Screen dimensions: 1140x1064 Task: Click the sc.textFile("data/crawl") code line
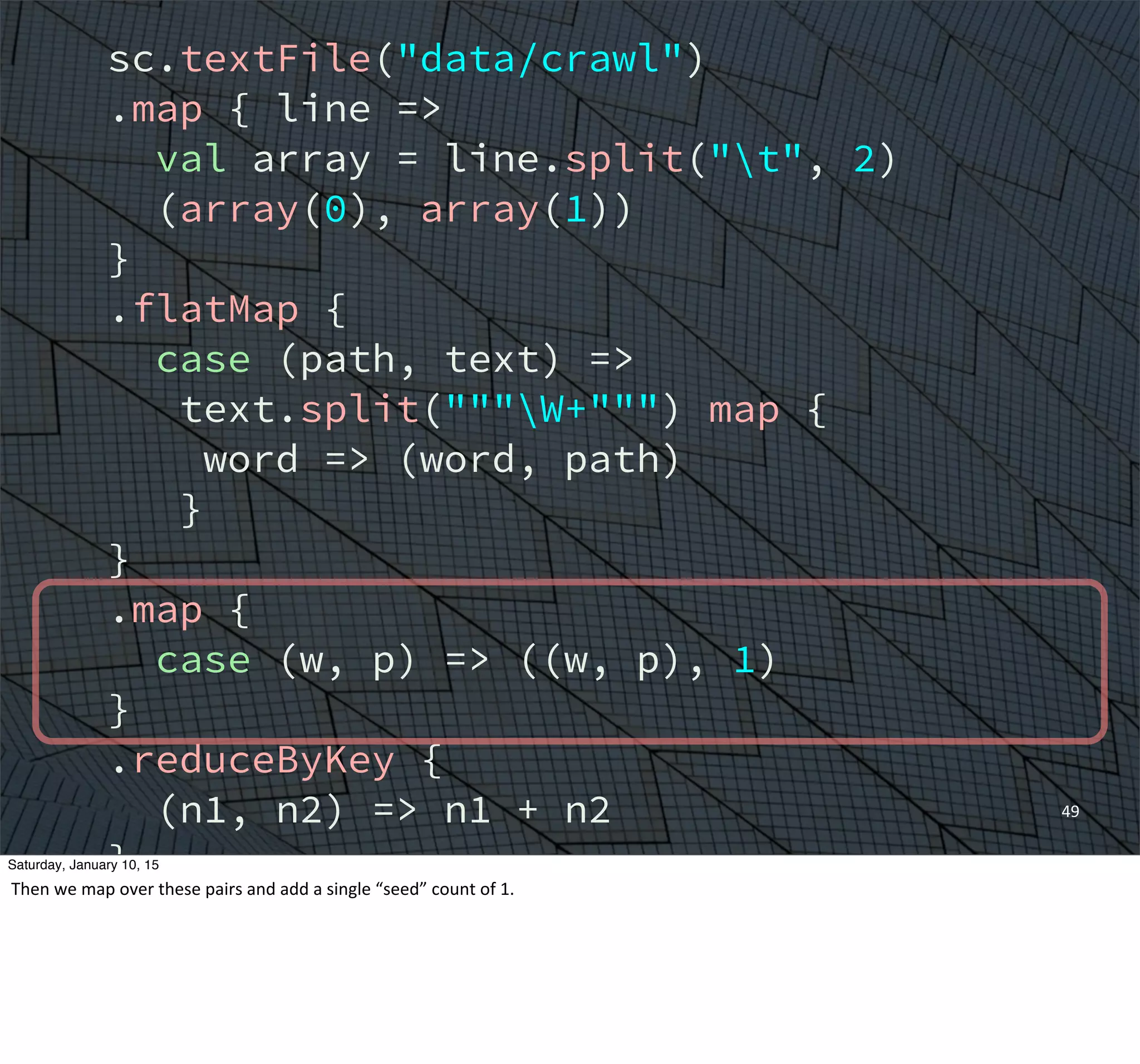[x=406, y=59]
